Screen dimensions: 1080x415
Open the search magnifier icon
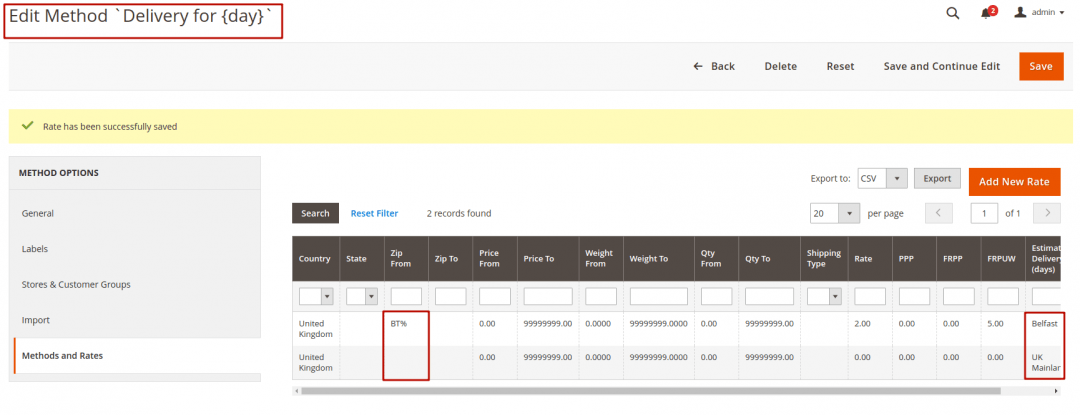click(952, 13)
